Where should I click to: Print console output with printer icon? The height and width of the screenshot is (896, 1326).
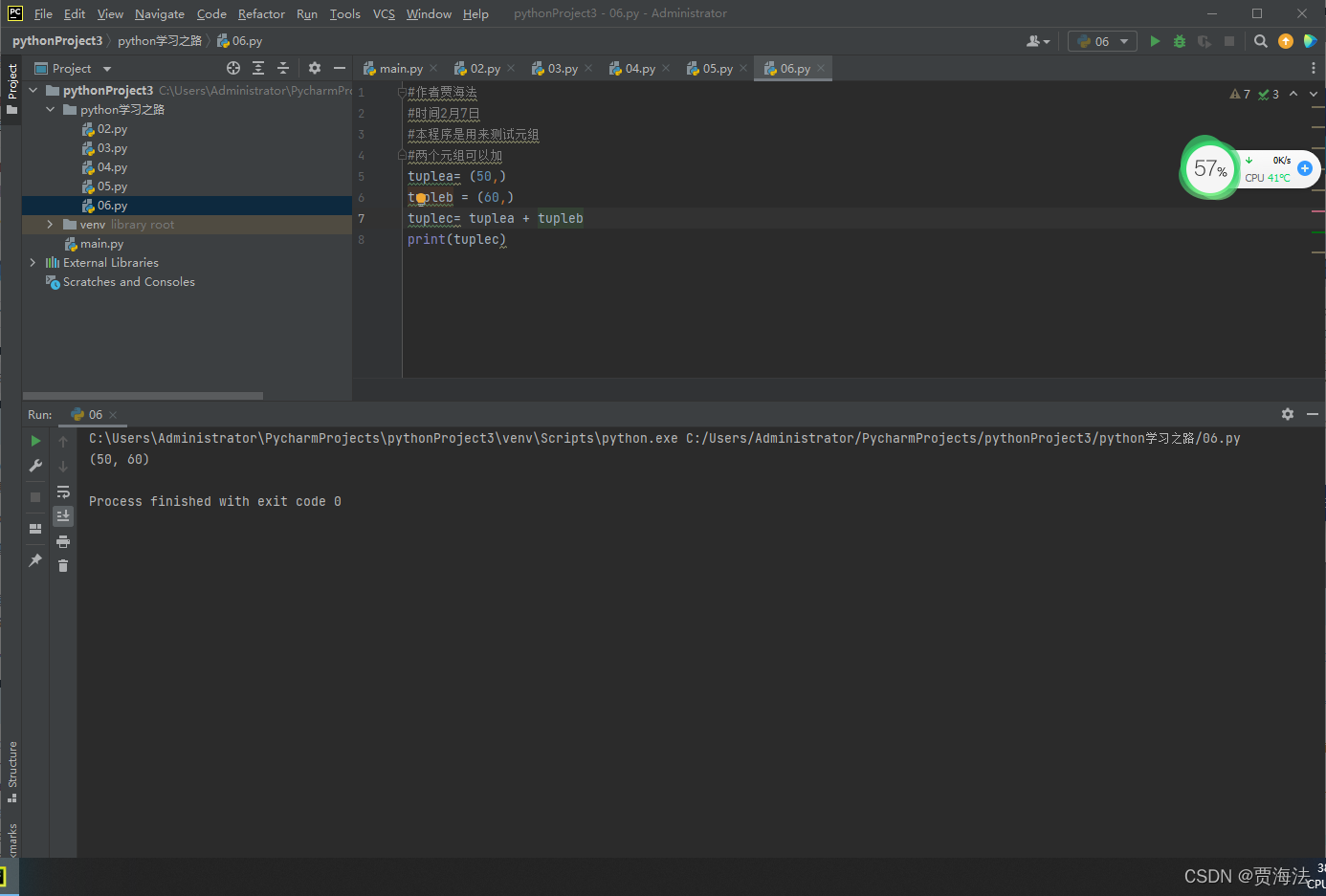tap(63, 541)
